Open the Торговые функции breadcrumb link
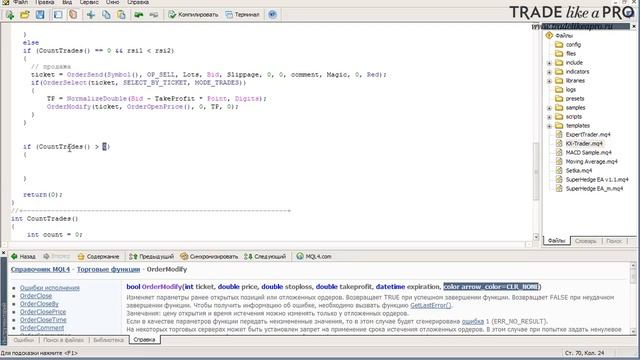640x360 pixels. point(109,269)
